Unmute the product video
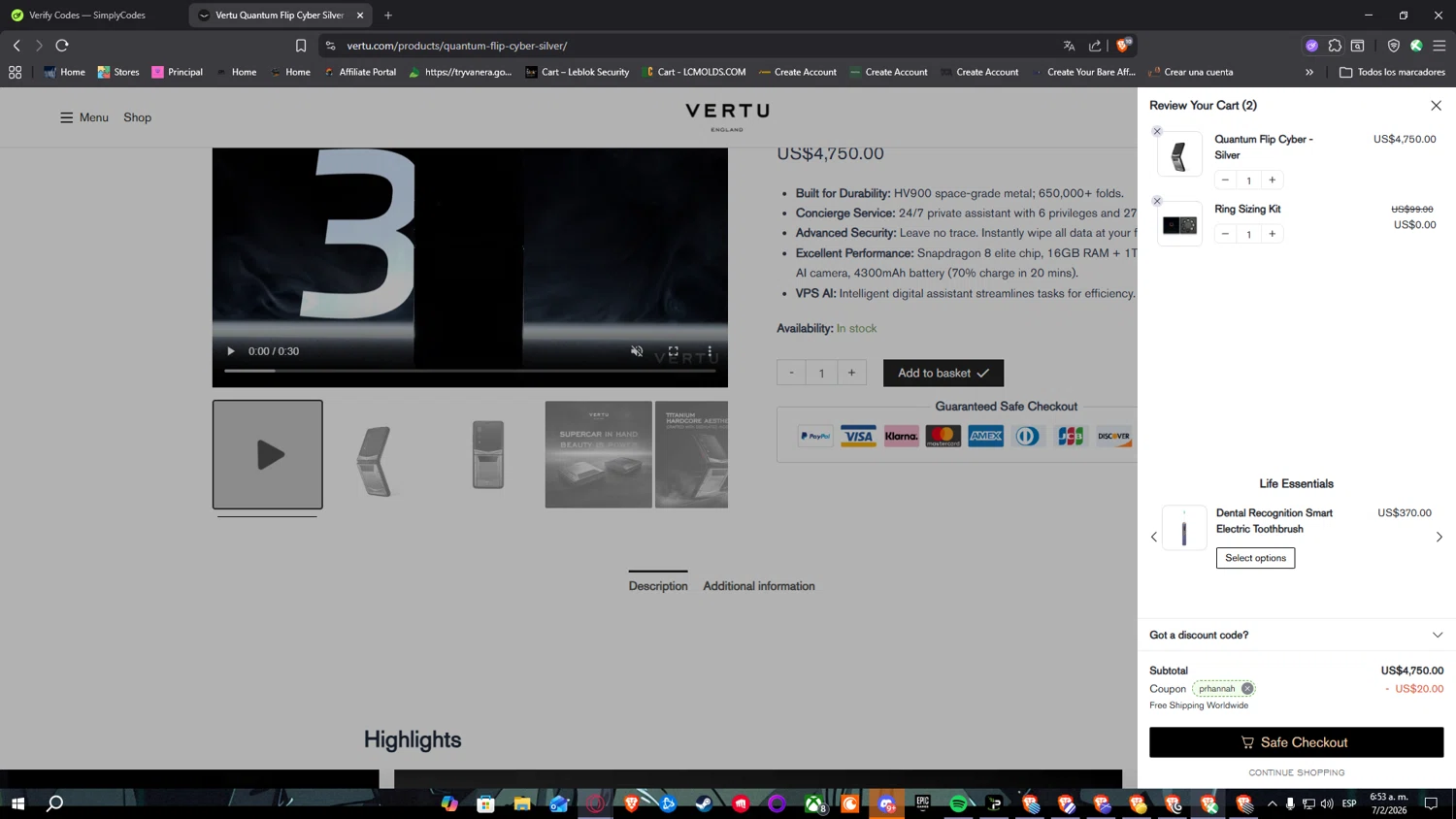Screen dimensions: 1456x819 coord(637,351)
